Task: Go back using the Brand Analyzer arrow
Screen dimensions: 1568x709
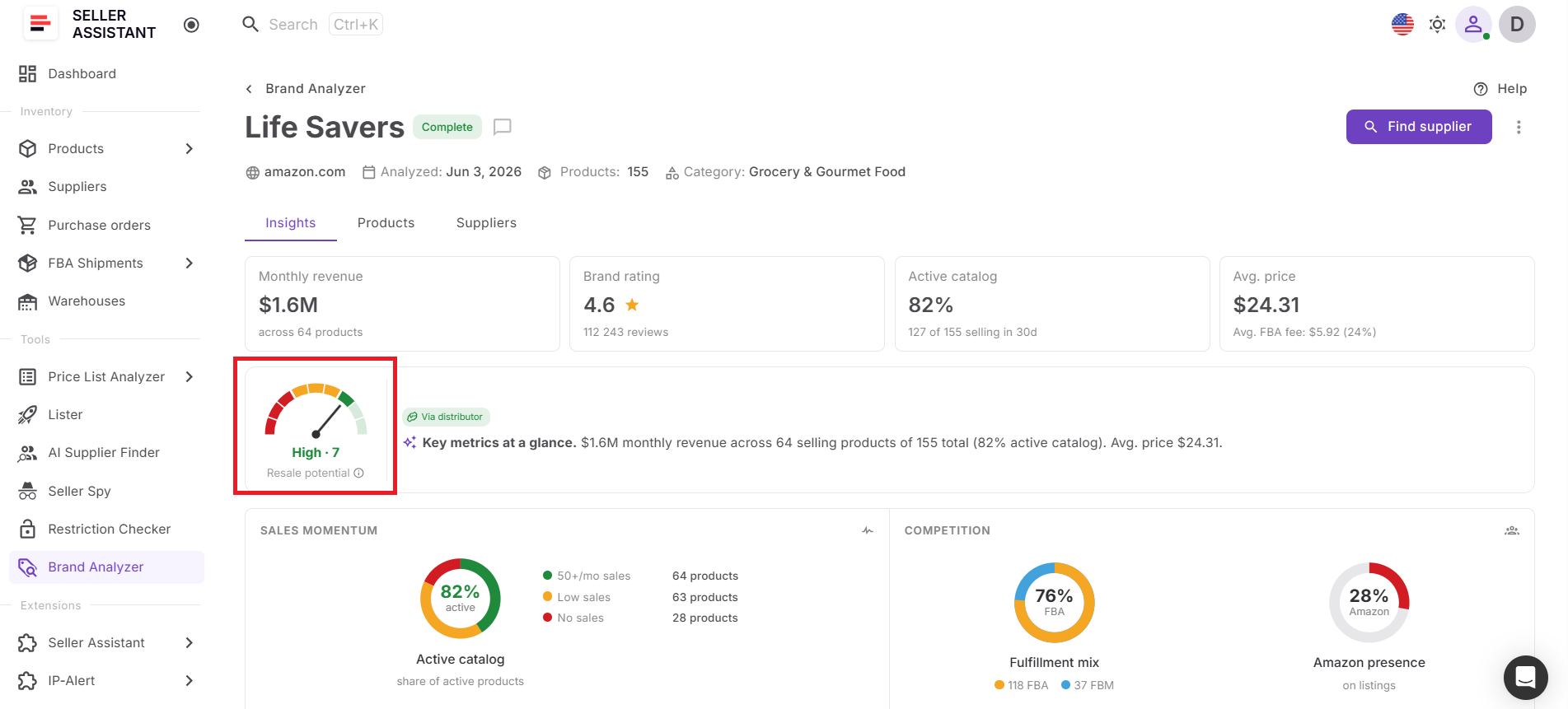Action: tap(249, 89)
